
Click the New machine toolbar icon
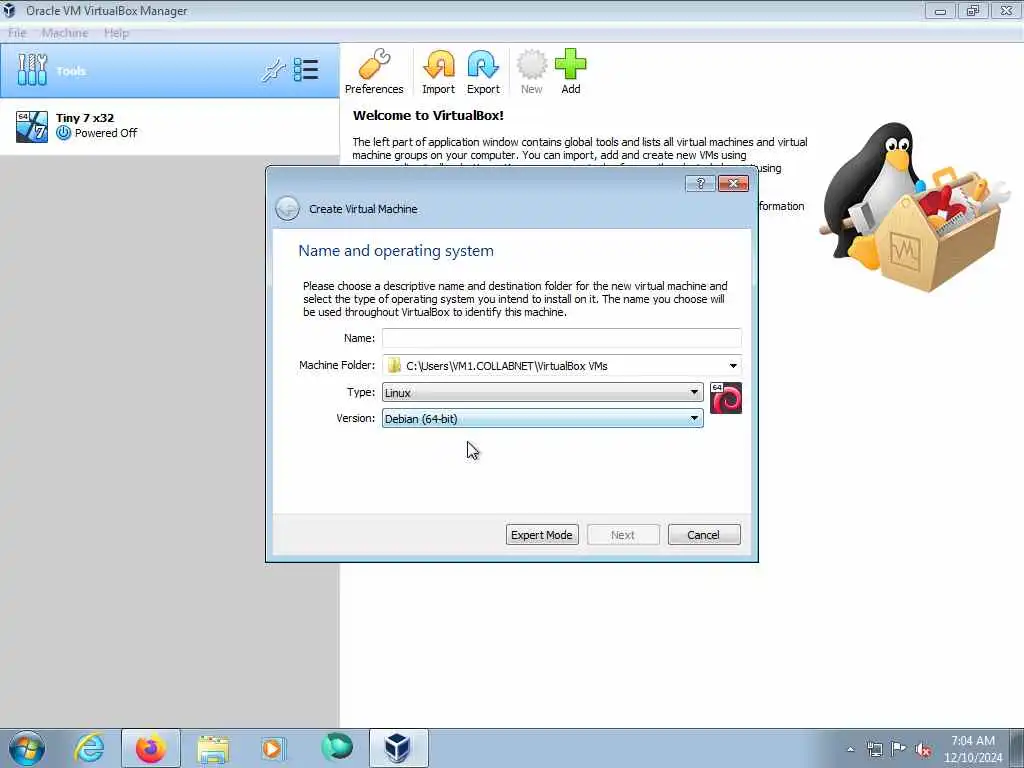[532, 72]
